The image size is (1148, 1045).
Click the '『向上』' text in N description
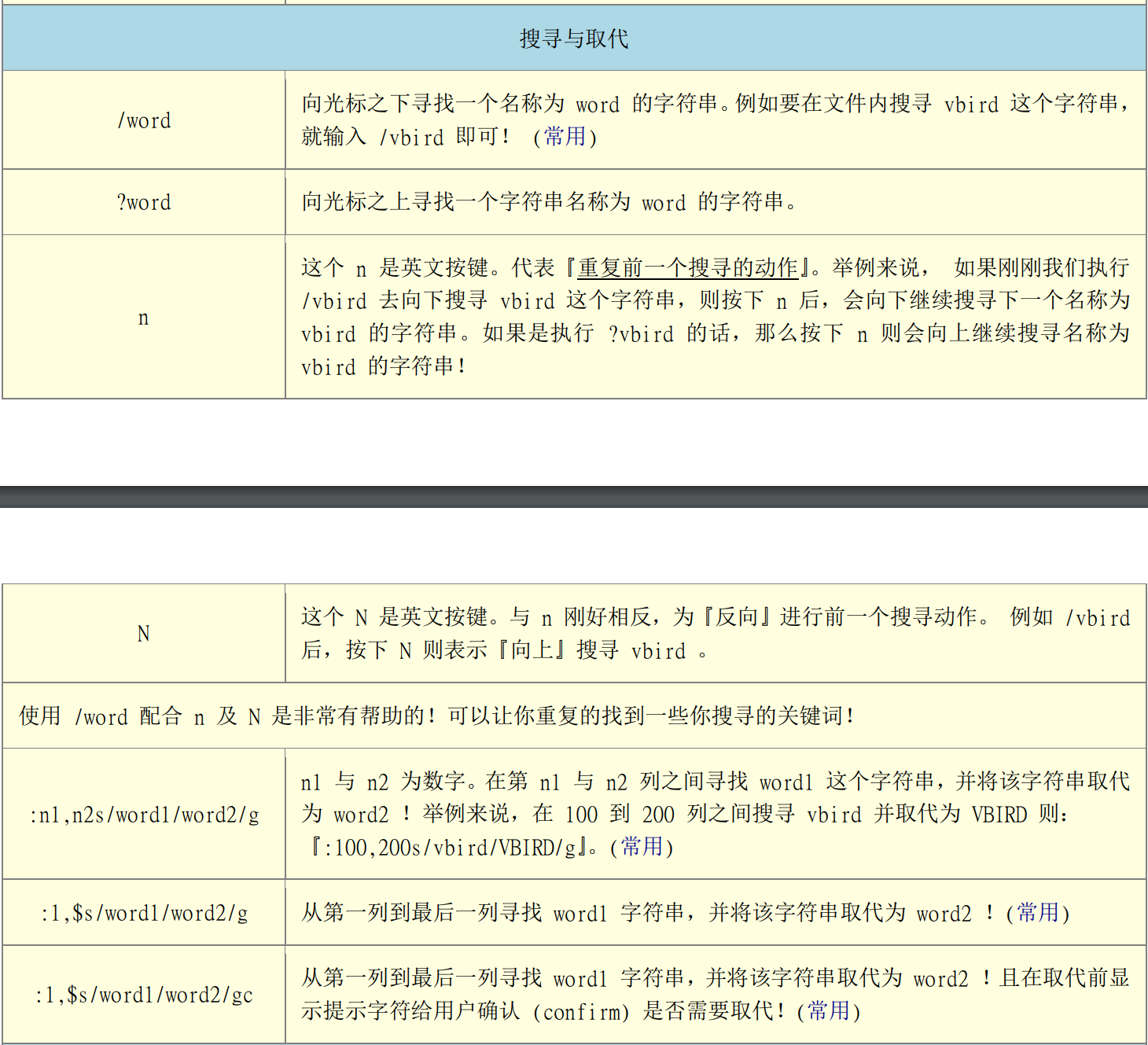532,650
